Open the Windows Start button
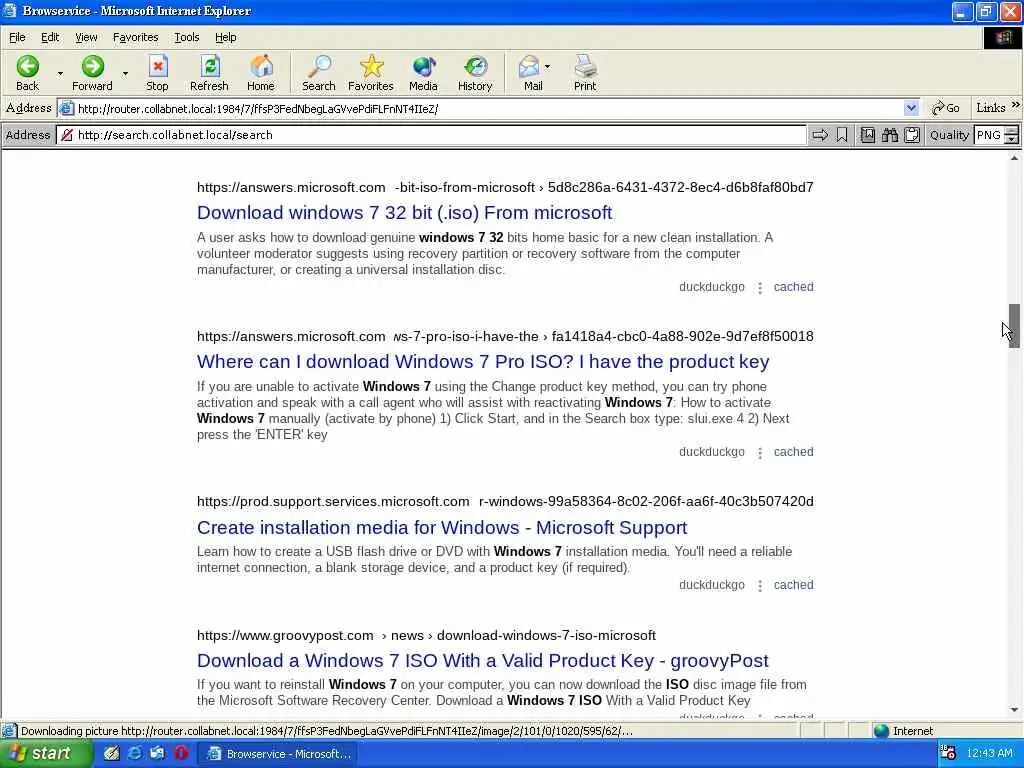This screenshot has width=1024, height=768. pos(46,754)
